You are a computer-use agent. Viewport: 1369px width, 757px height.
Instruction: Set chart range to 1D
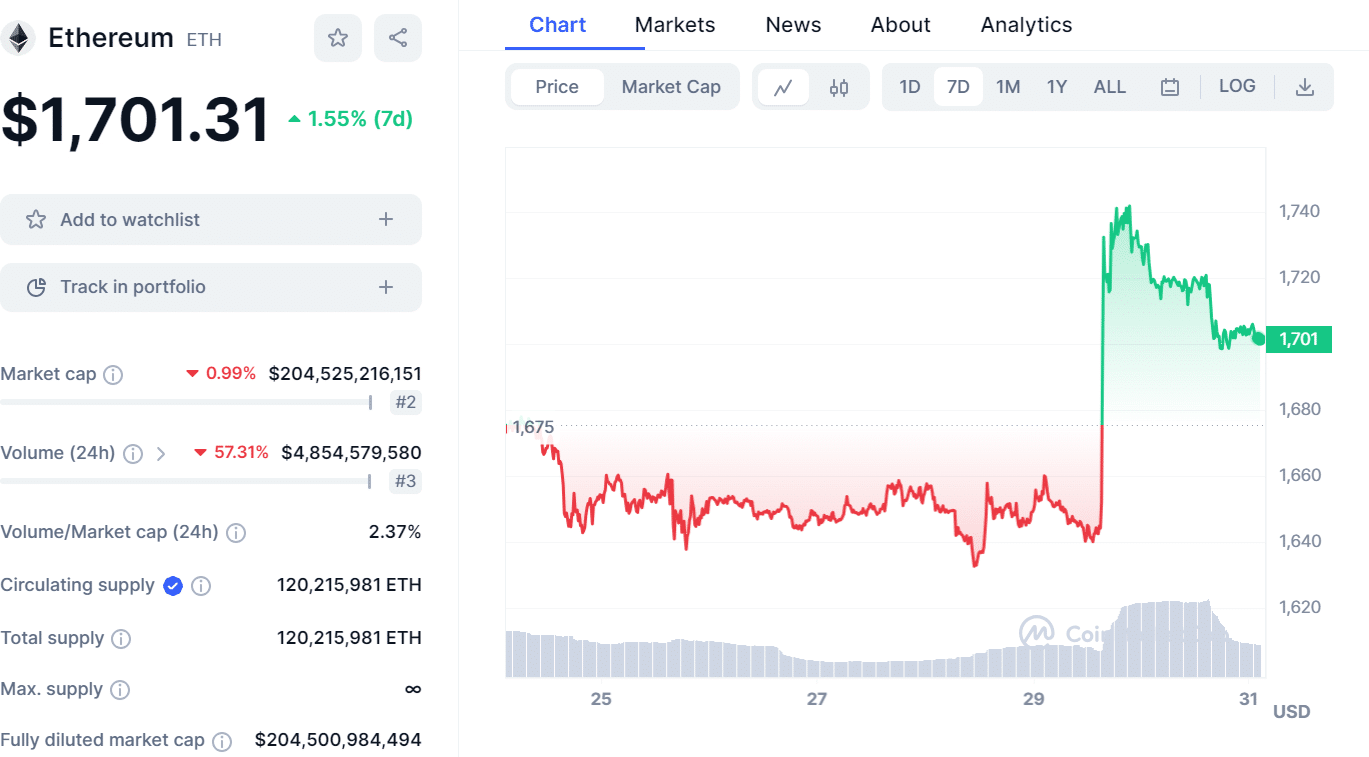(x=910, y=87)
